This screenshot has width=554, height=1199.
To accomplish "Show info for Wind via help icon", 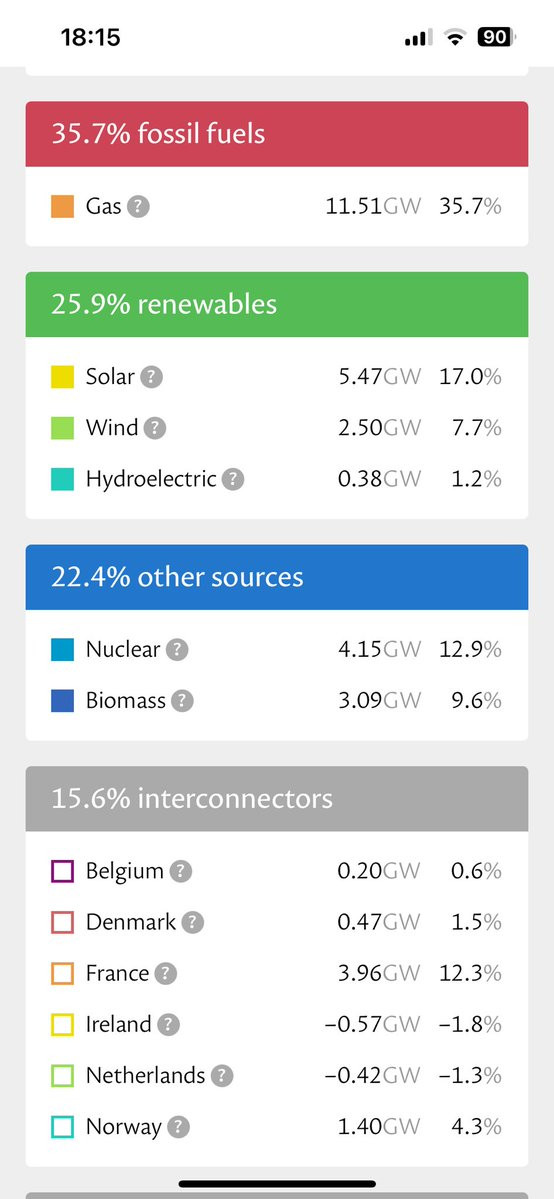I will click(155, 428).
